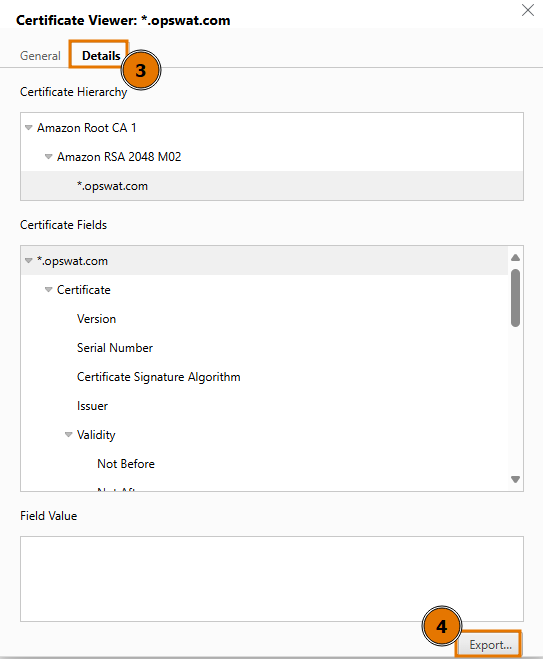Select the Certificate field row
Viewport: 543px width, 659px height.
pyautogui.click(x=264, y=290)
